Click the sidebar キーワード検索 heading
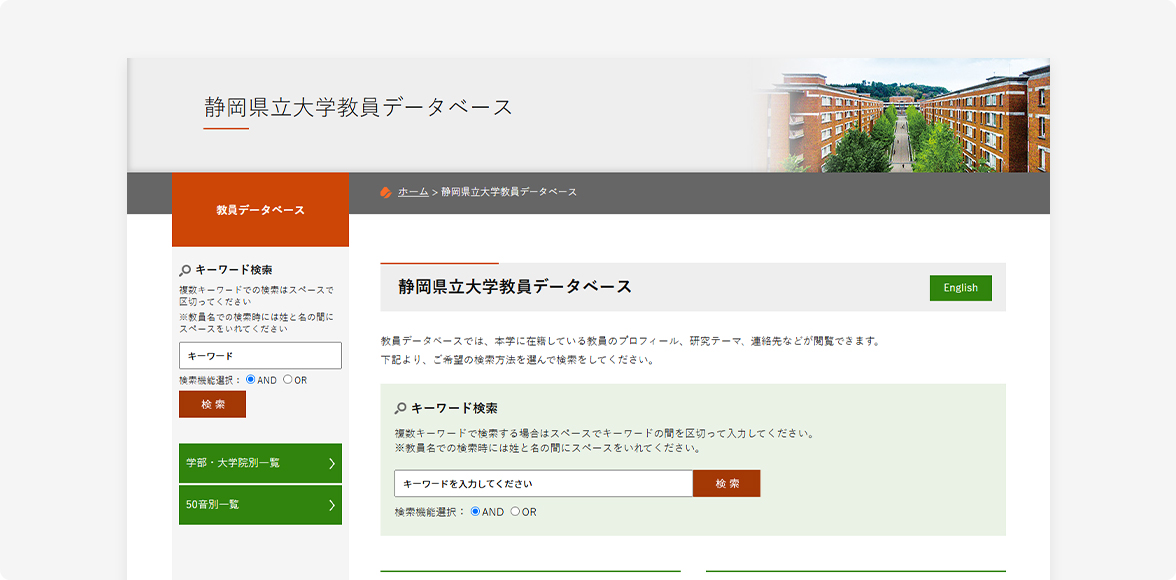 [x=233, y=270]
